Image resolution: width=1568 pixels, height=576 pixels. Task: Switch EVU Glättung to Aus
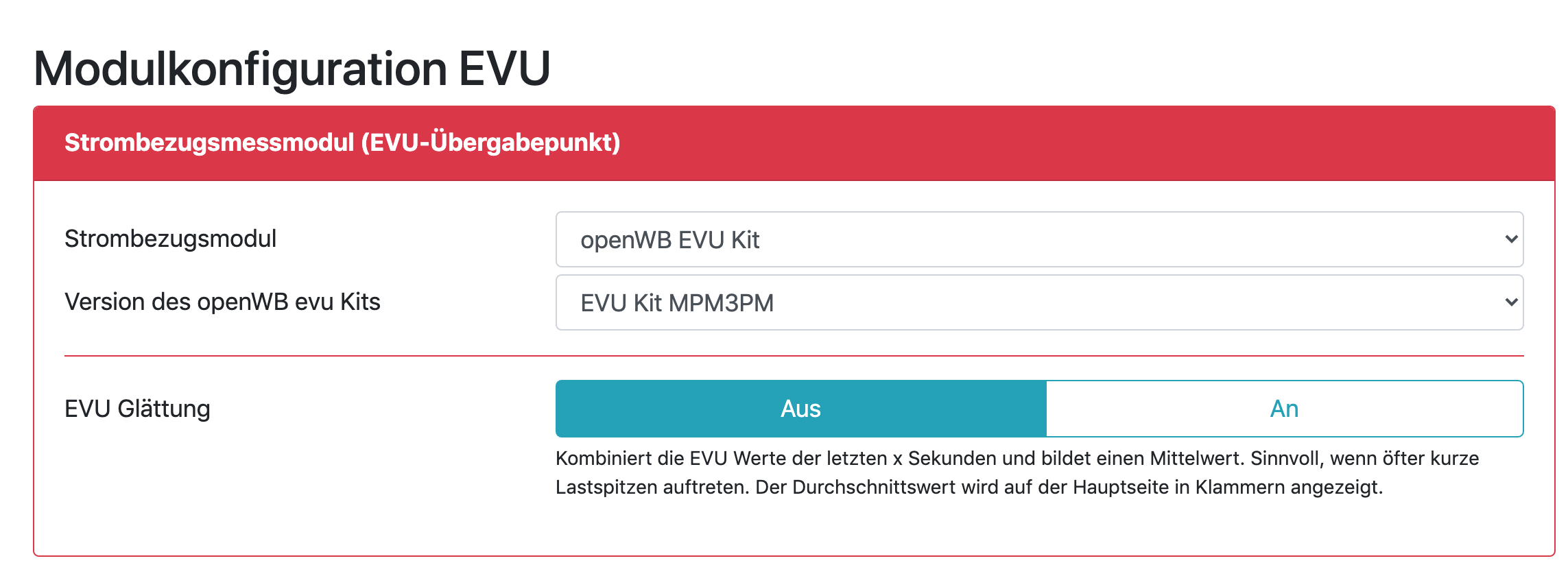tap(800, 409)
